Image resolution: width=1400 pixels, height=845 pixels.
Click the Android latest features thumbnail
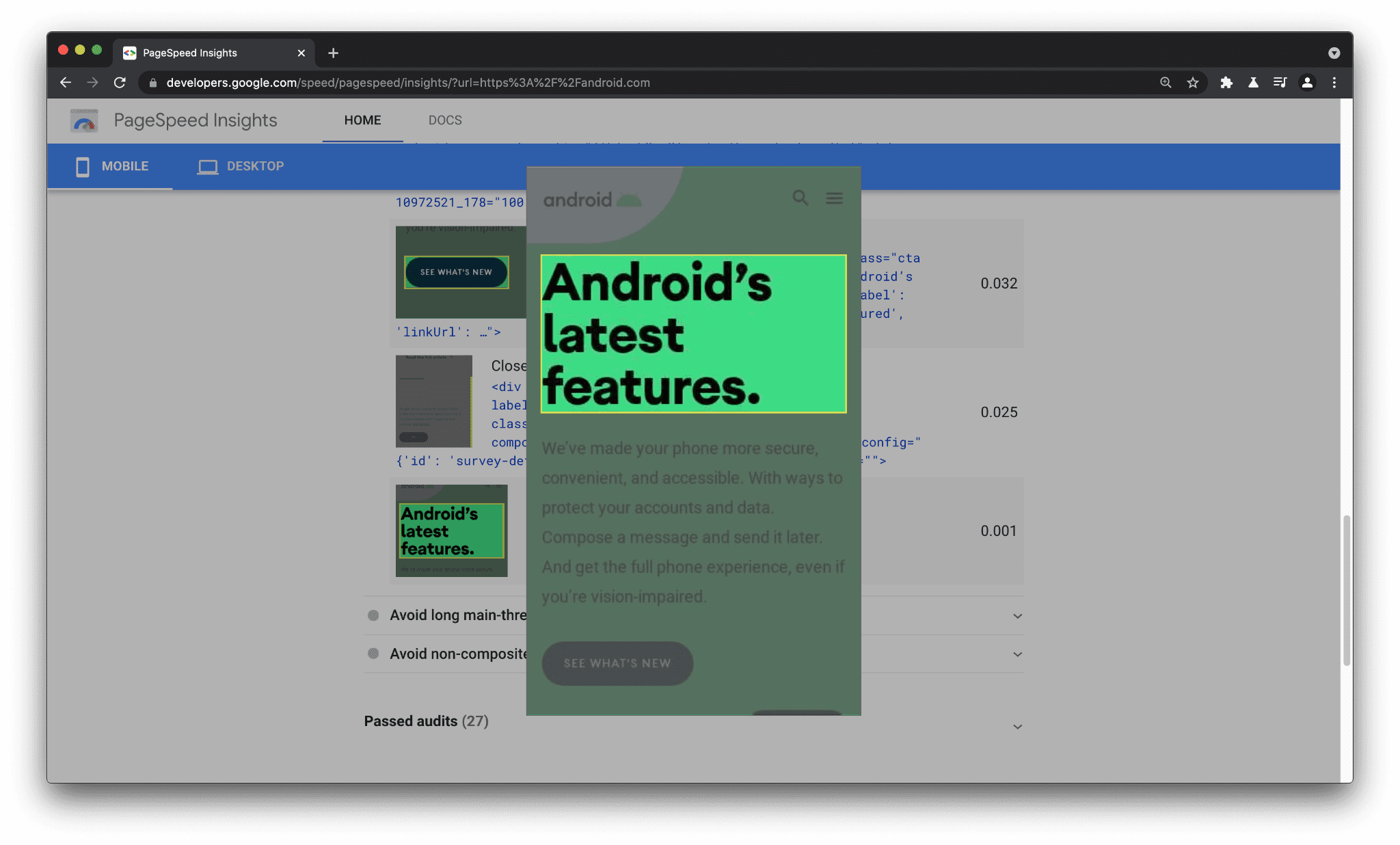point(450,530)
